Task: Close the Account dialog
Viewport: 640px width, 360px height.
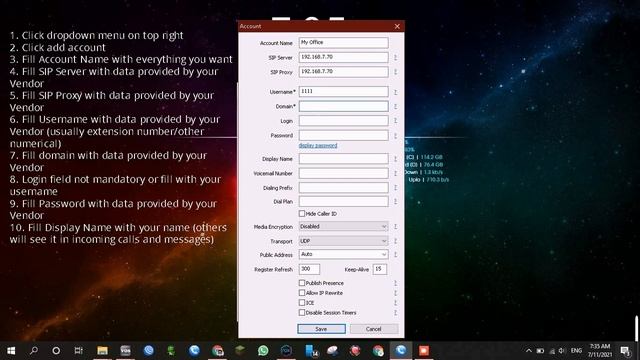Action: (x=397, y=26)
